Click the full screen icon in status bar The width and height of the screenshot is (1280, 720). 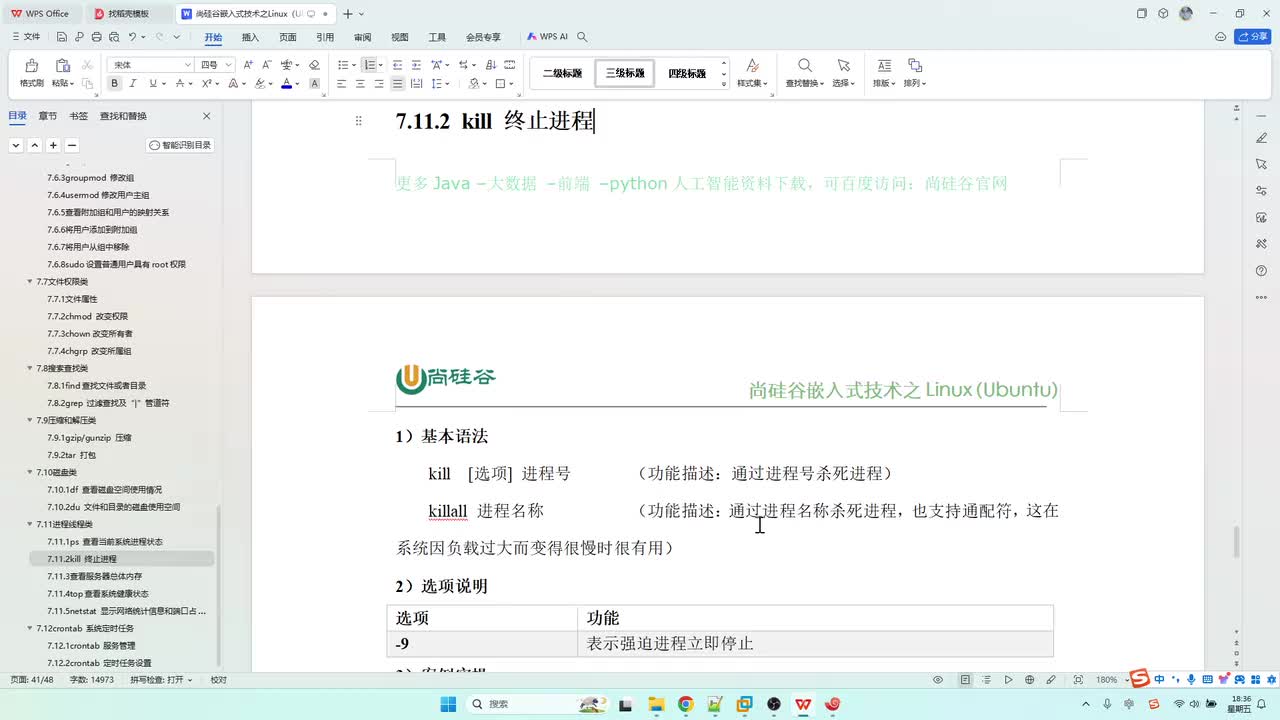[1078, 680]
